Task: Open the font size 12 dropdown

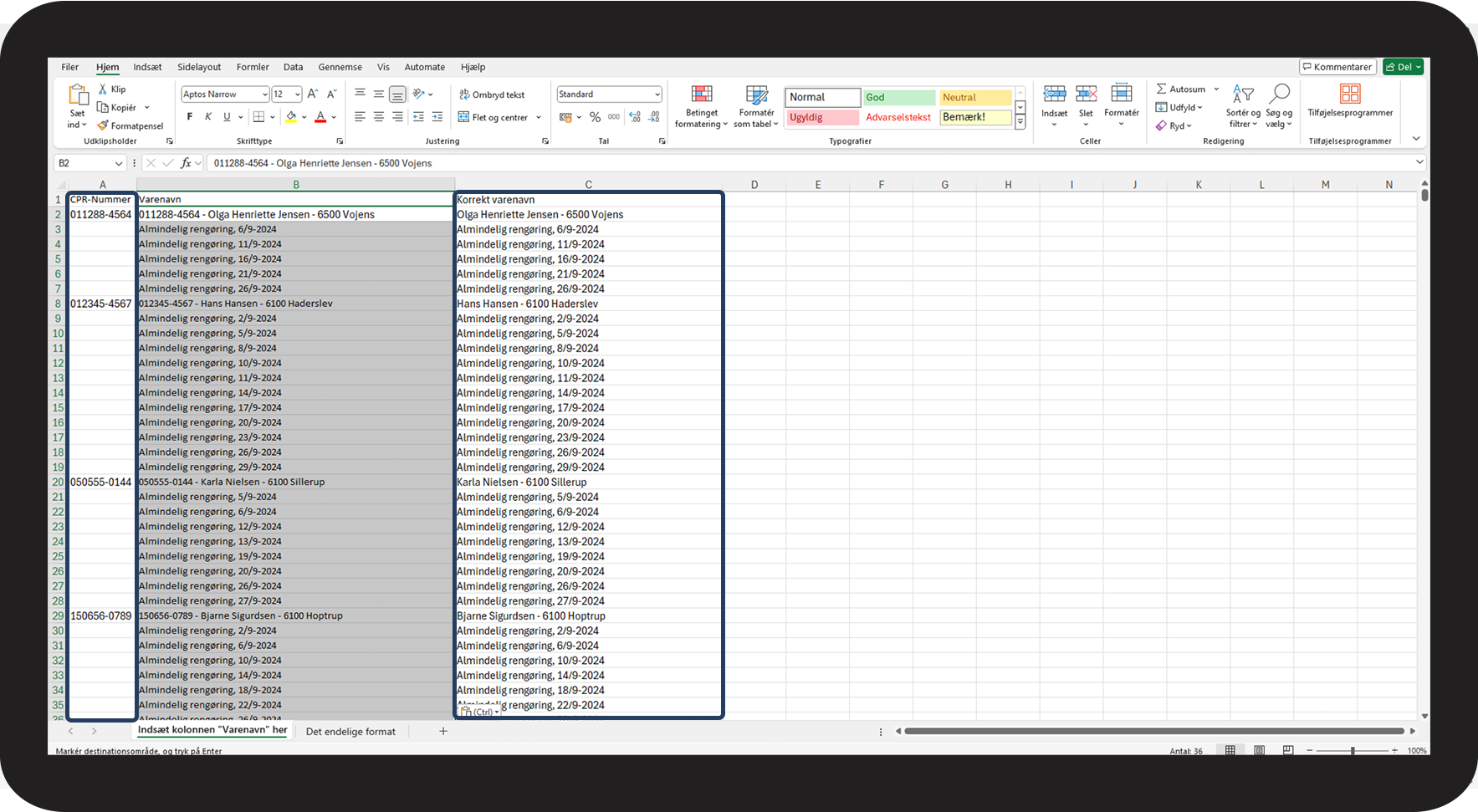Action: coord(297,94)
